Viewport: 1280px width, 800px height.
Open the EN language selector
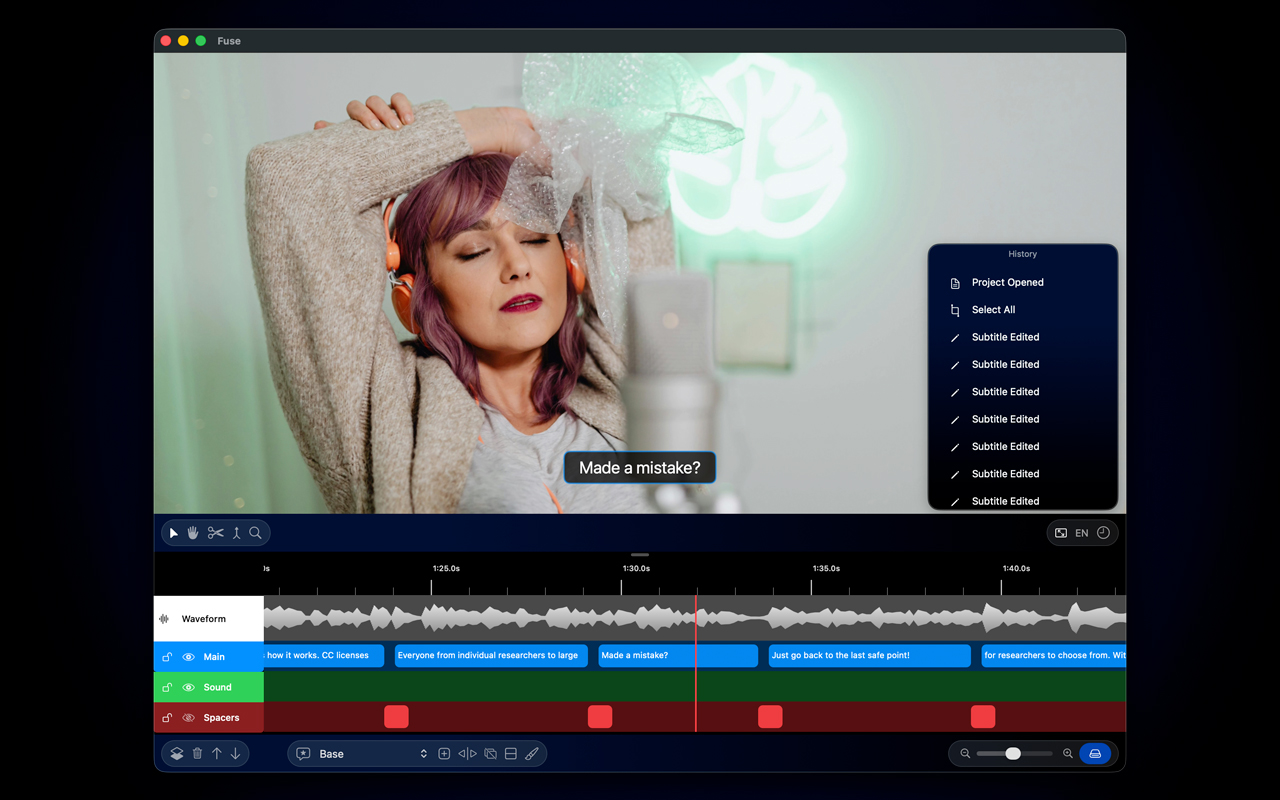tap(1081, 533)
